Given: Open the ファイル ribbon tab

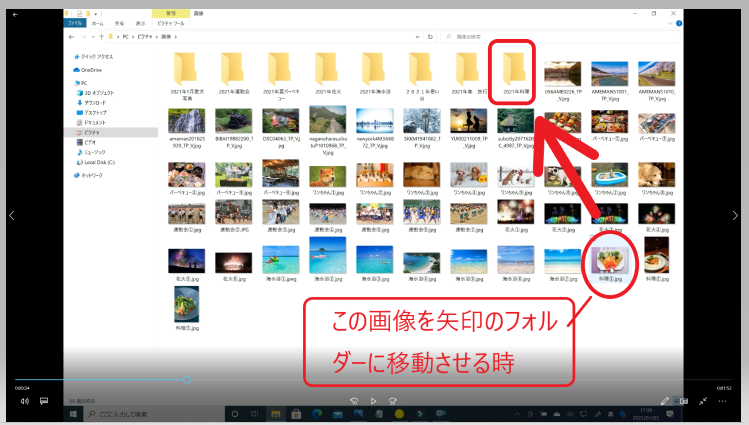Looking at the screenshot, I should coord(75,22).
